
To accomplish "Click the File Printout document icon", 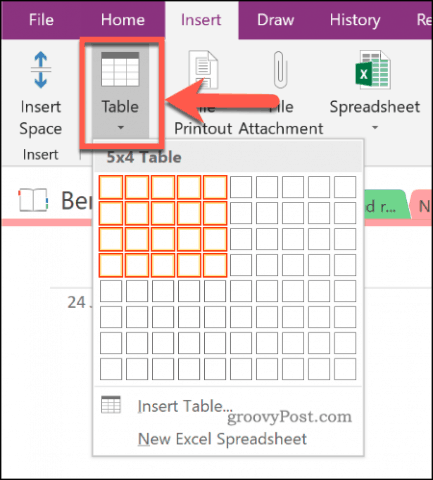I will coord(203,69).
